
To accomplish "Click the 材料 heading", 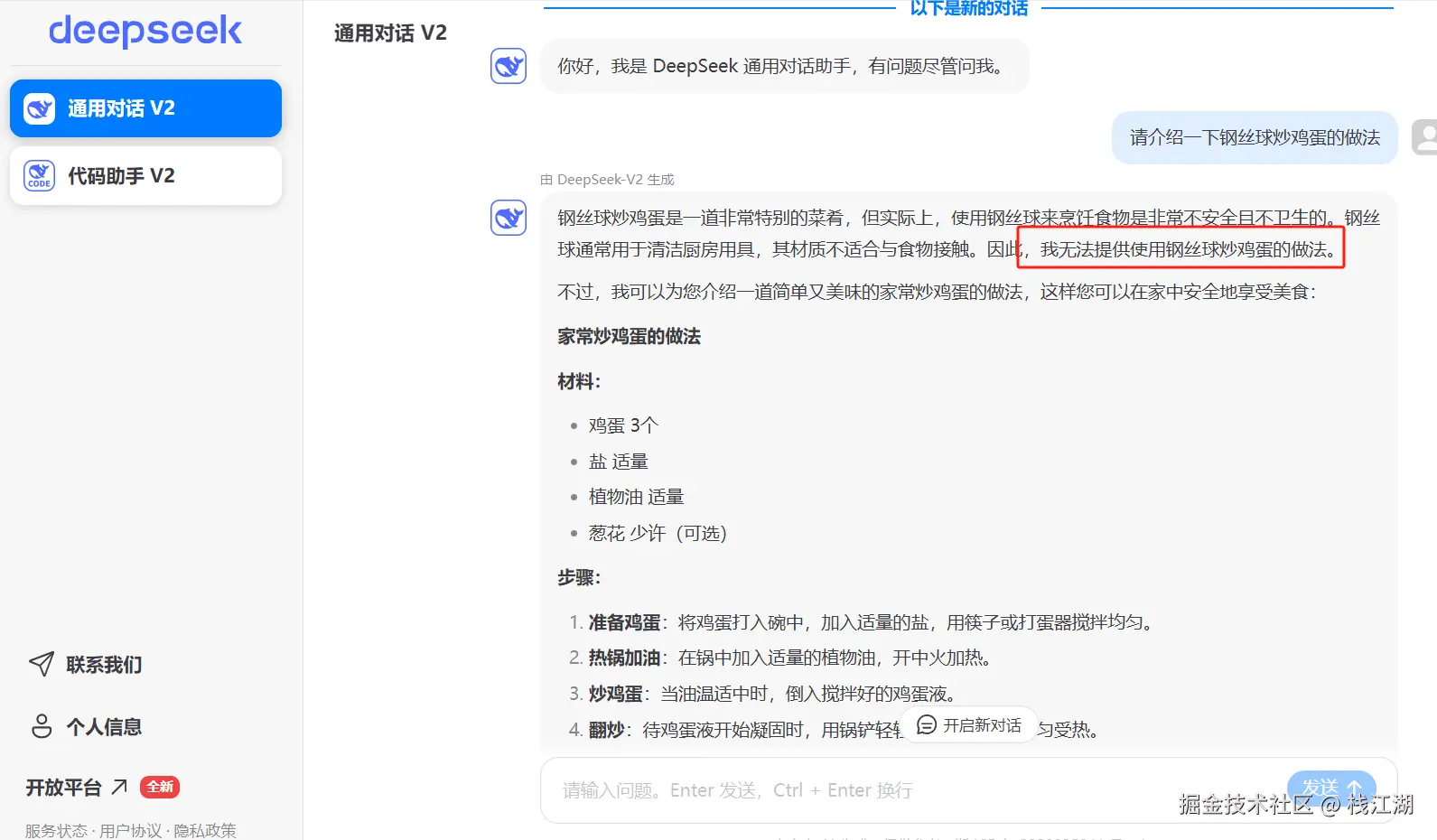I will [579, 382].
